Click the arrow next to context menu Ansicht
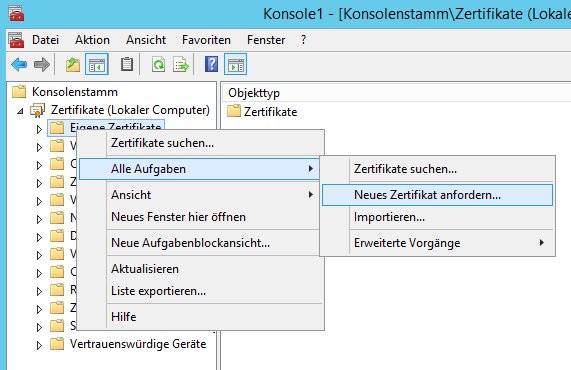Viewport: 571px width, 370px height. pyautogui.click(x=311, y=194)
